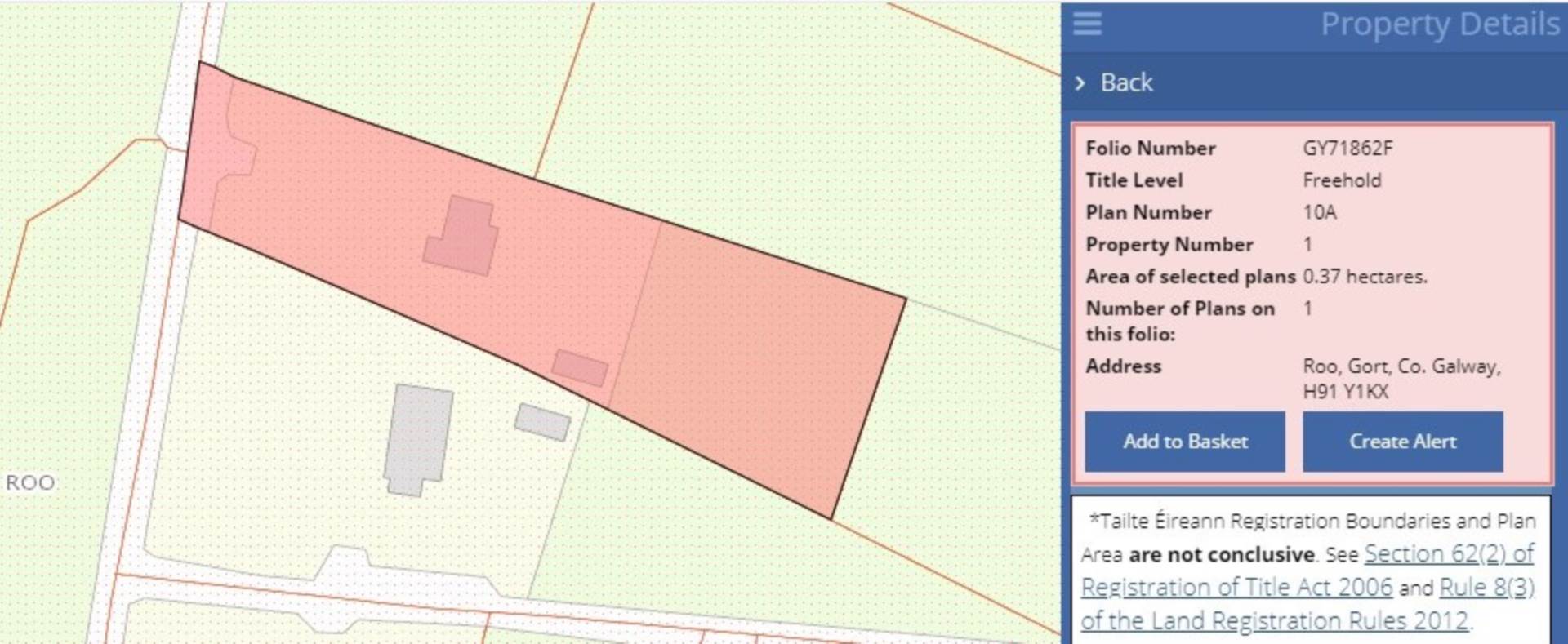Select the pink house footprint inside highlighted parcel

pos(463,236)
